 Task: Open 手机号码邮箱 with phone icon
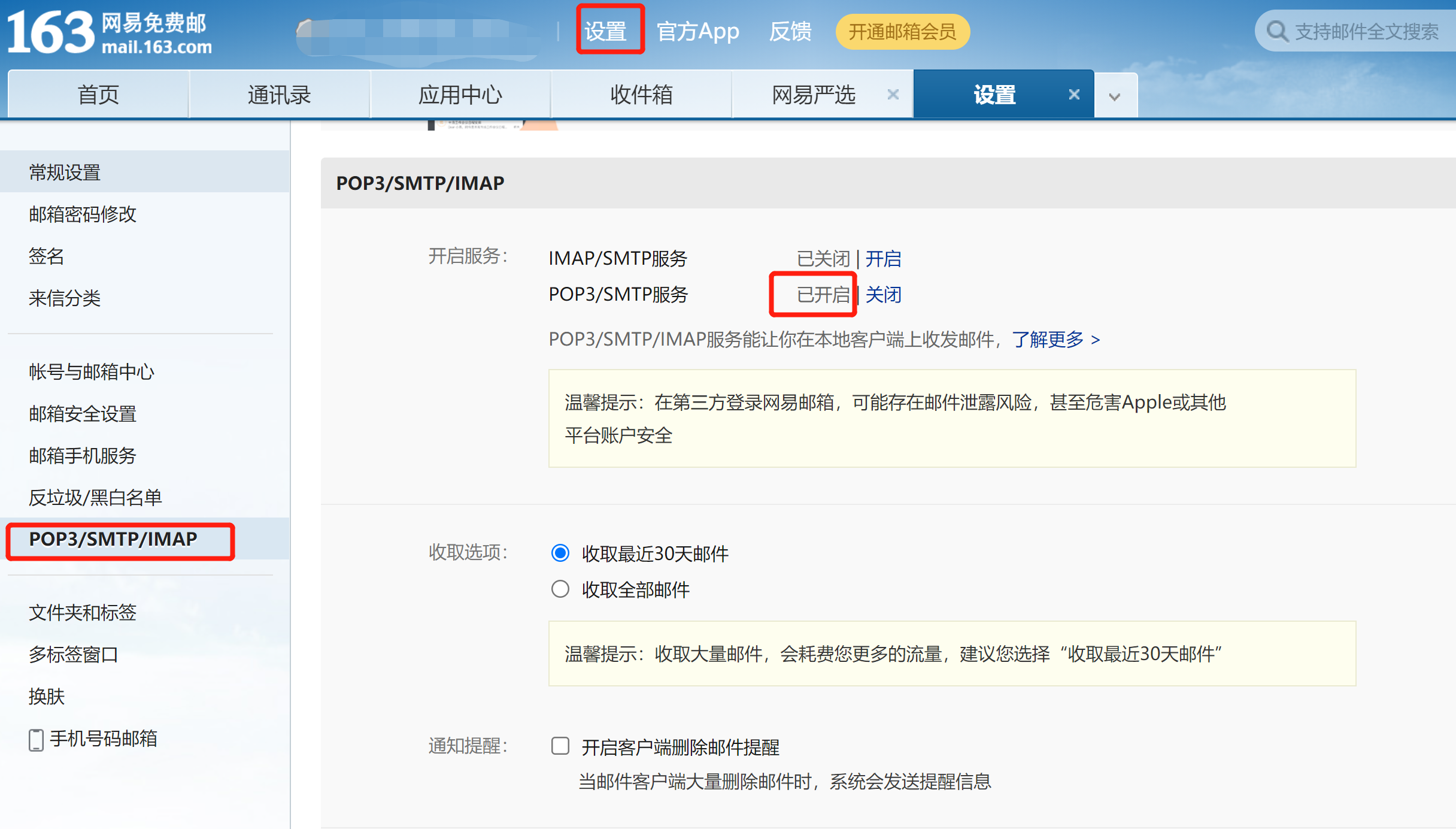[94, 739]
